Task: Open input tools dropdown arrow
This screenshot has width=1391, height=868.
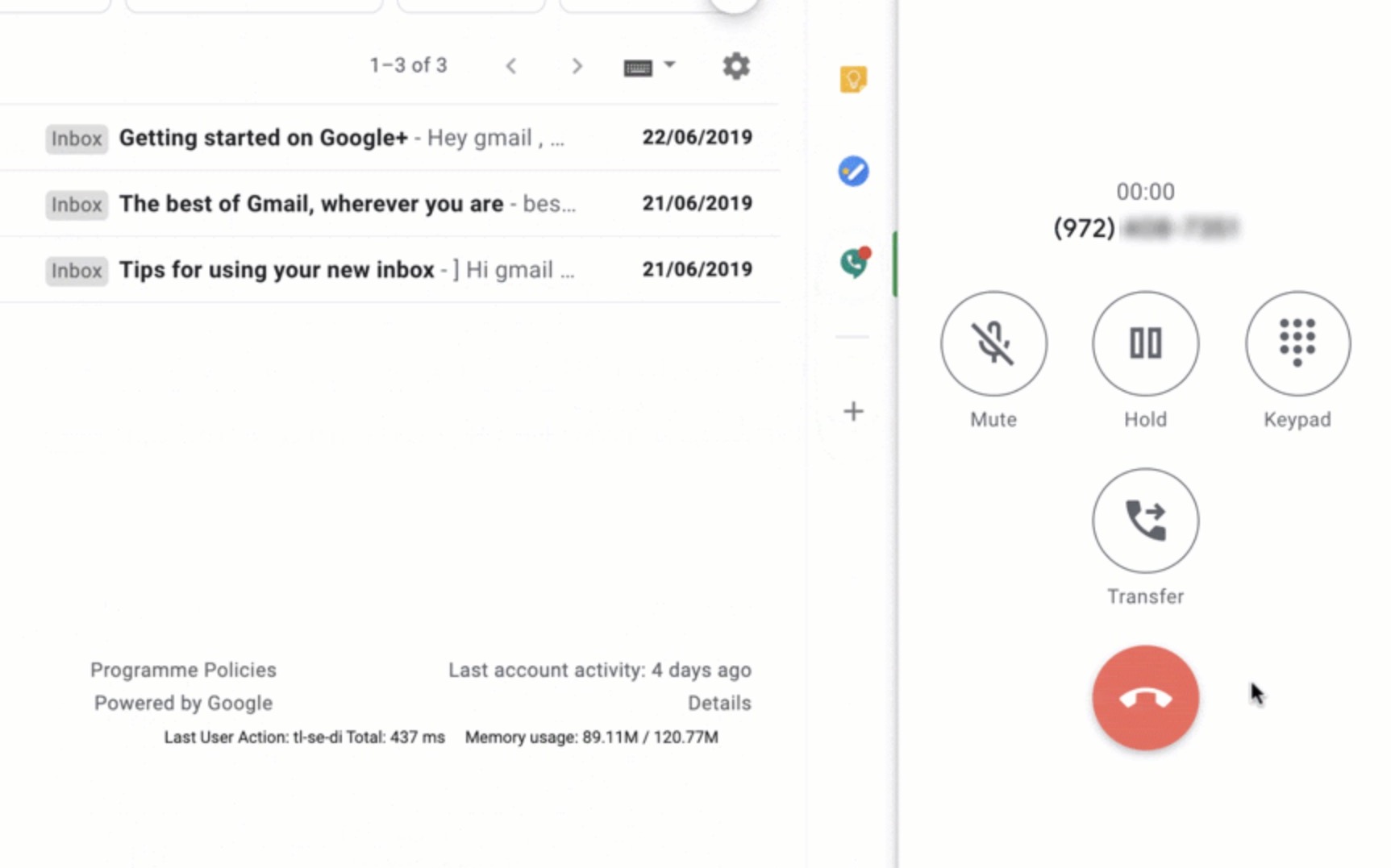Action: point(669,64)
